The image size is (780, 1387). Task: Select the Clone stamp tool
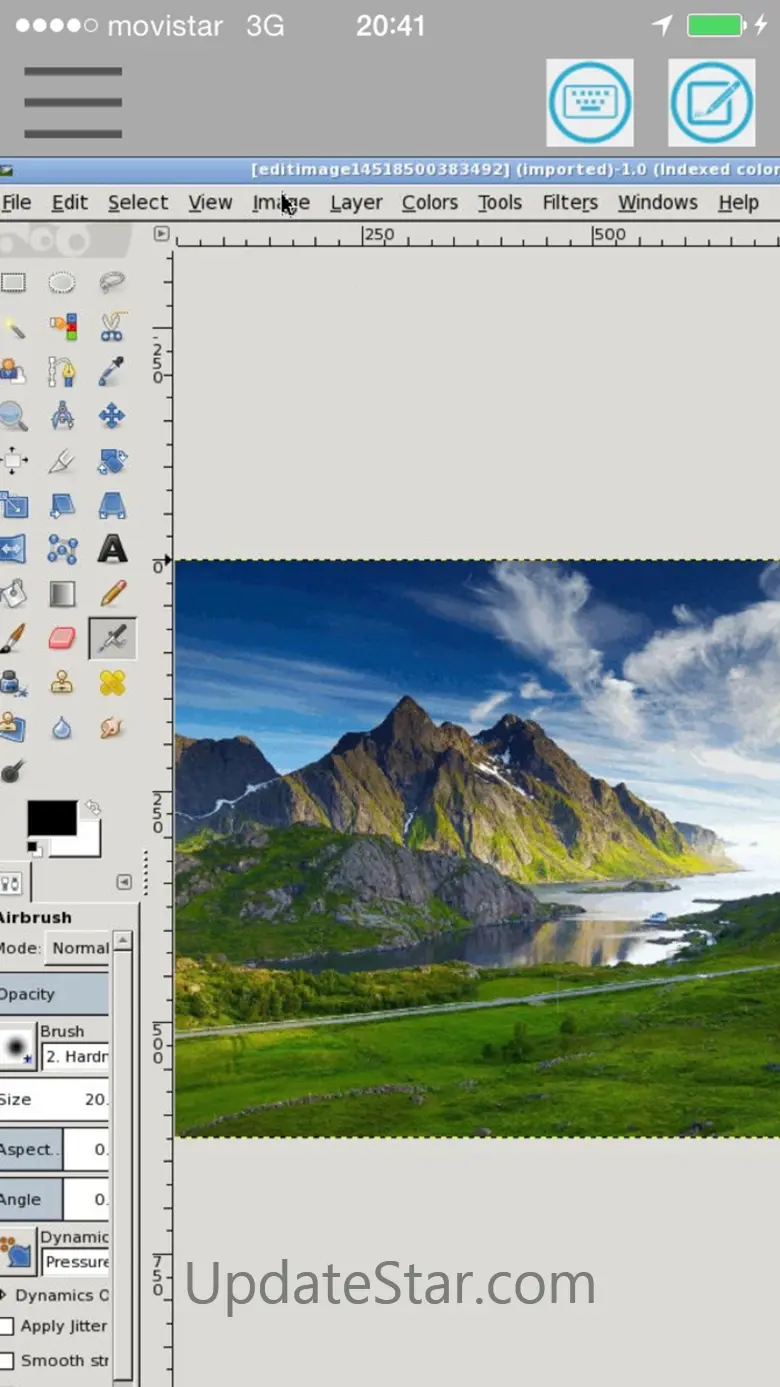(62, 683)
